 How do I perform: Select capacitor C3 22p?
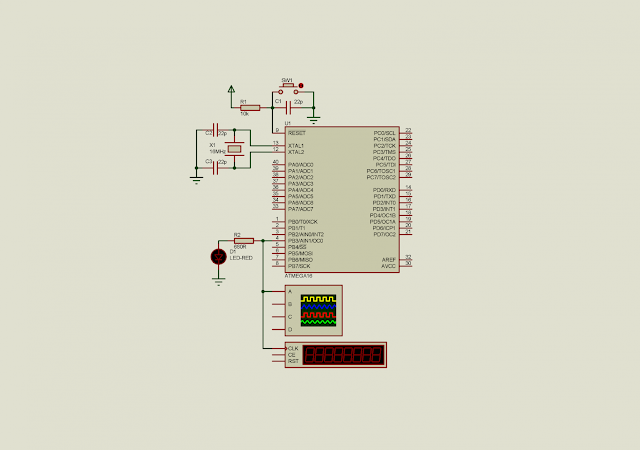click(216, 167)
